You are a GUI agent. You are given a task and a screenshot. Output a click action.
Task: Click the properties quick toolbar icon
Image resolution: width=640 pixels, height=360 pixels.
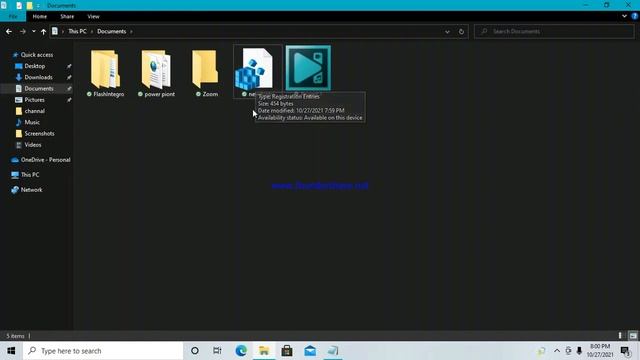(19, 6)
